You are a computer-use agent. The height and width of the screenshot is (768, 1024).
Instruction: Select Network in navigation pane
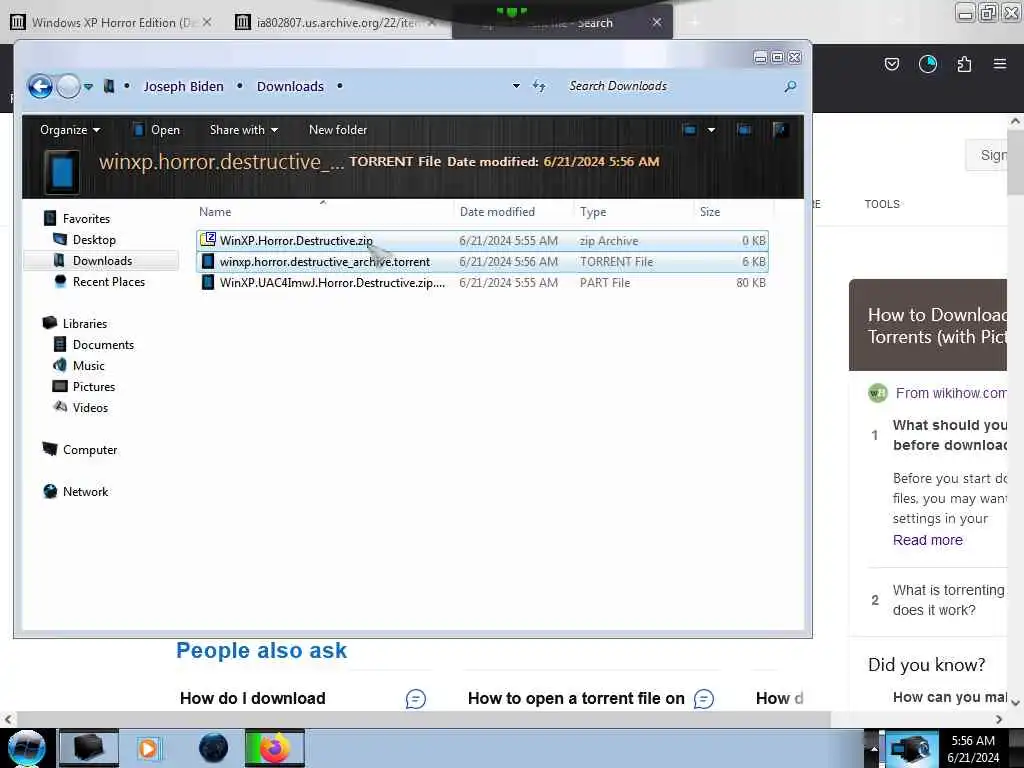point(85,491)
